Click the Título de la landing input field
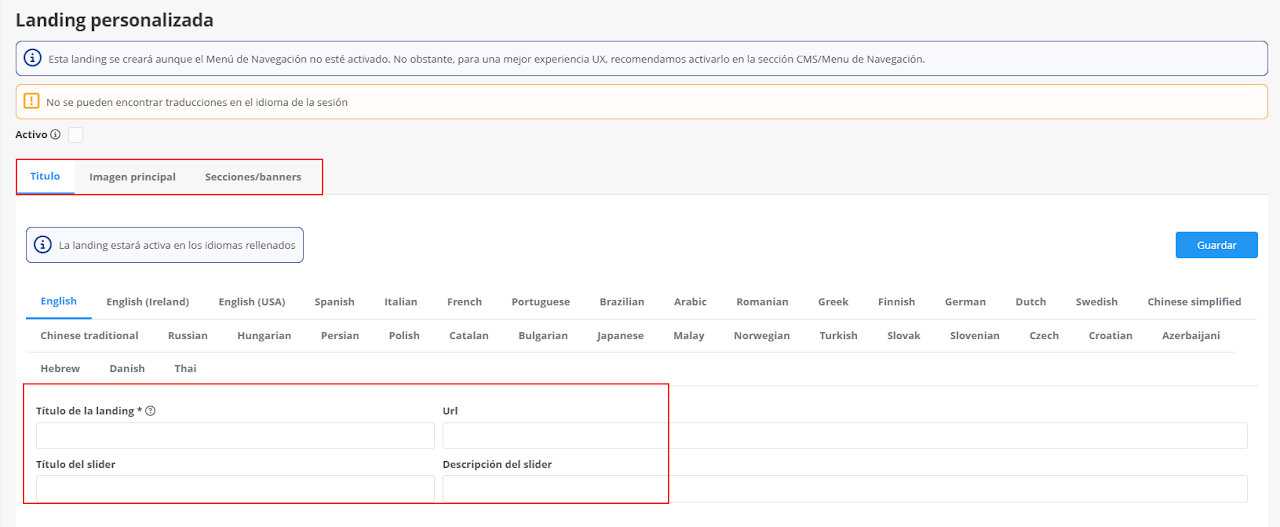Image resolution: width=1280 pixels, height=527 pixels. point(235,436)
